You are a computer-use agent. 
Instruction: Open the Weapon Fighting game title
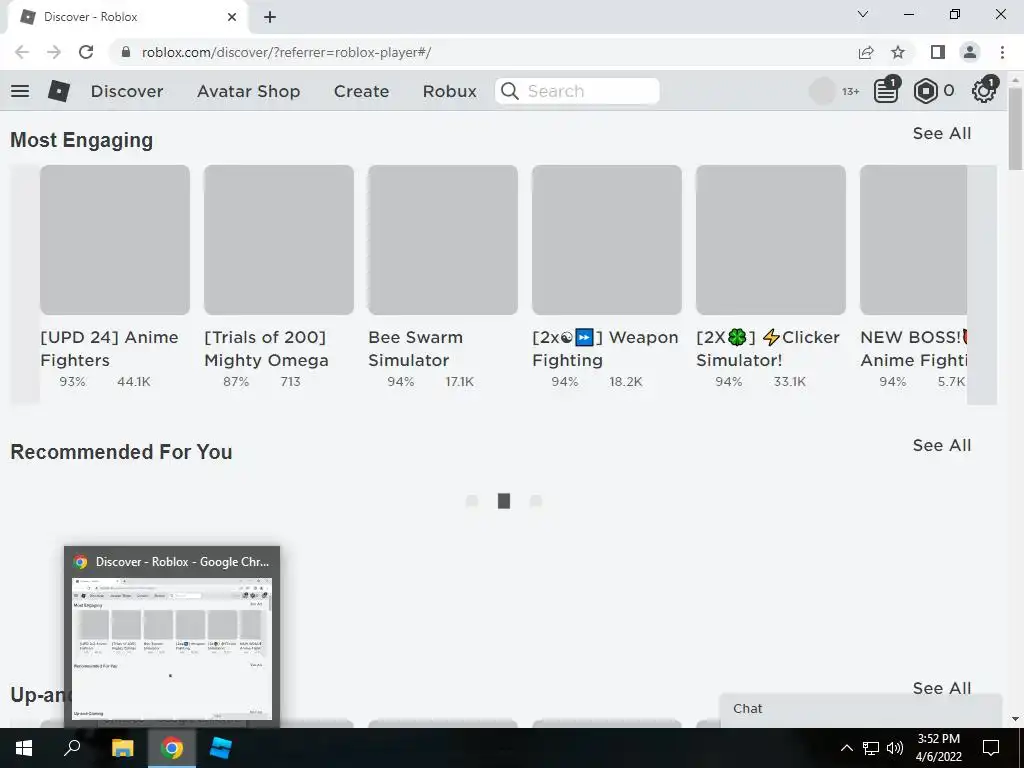tap(605, 349)
